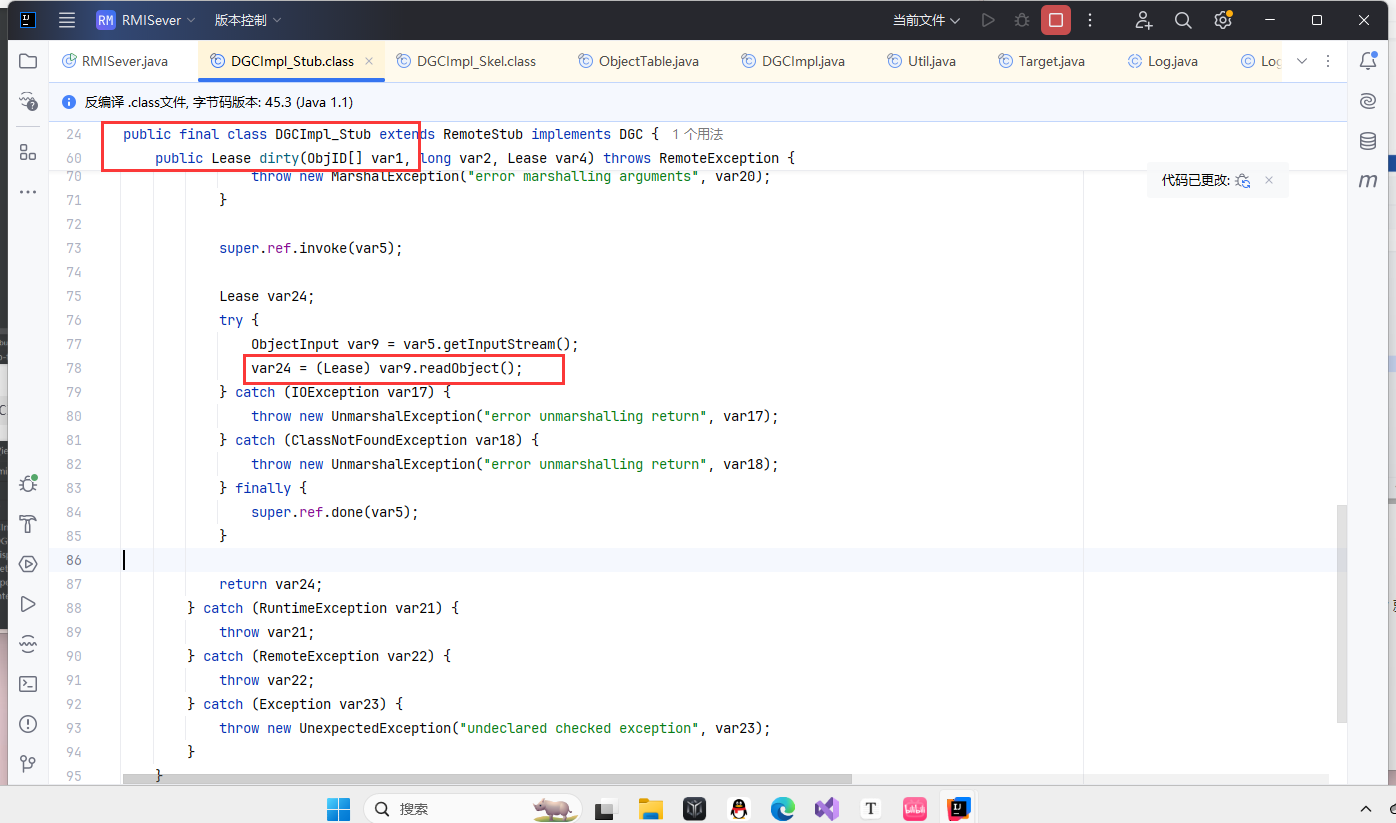
Task: Open the Debug tool window bug icon
Action: [x=28, y=484]
